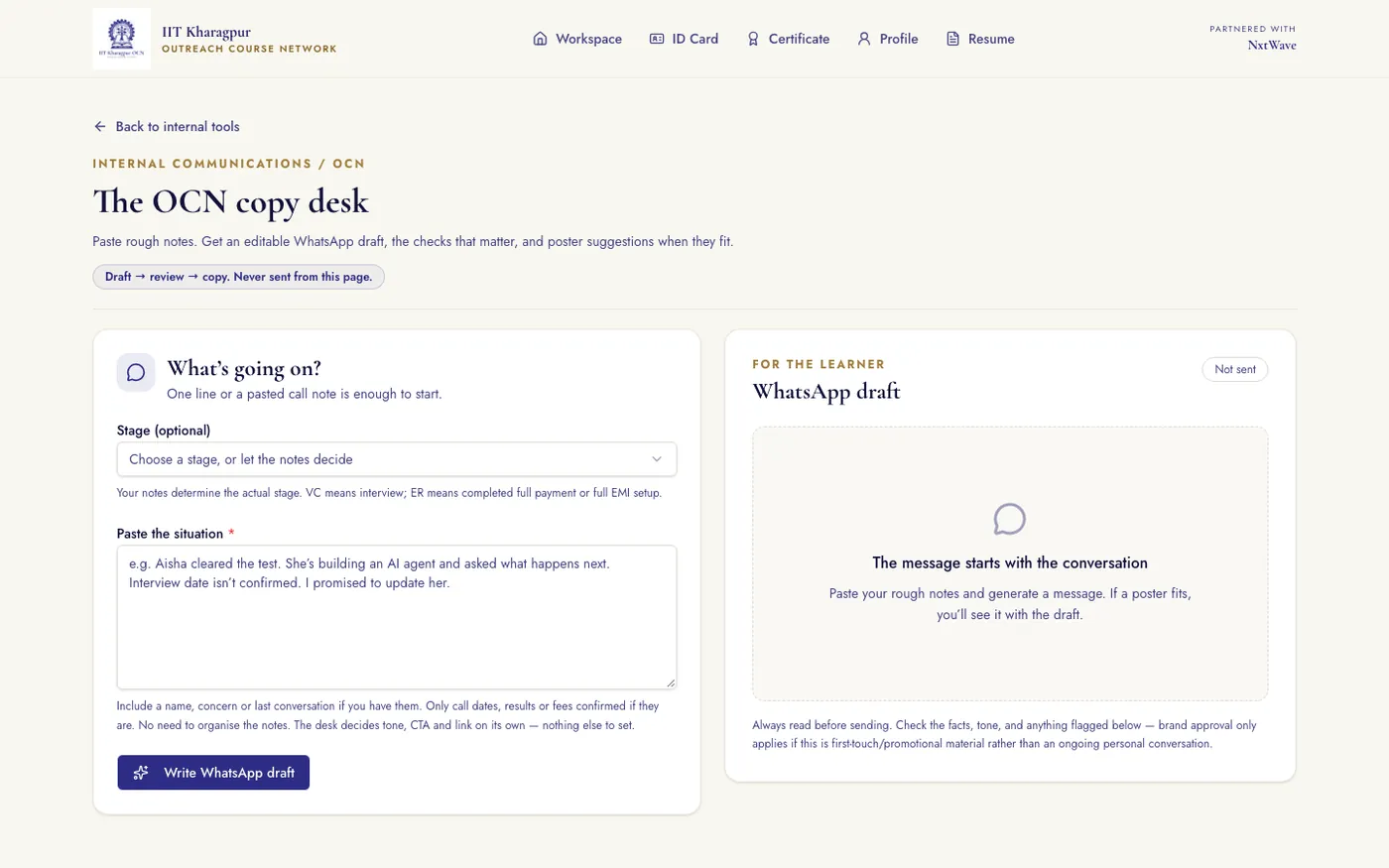This screenshot has width=1389, height=868.
Task: Click the Outreach Course Network subtitle
Action: point(249,49)
